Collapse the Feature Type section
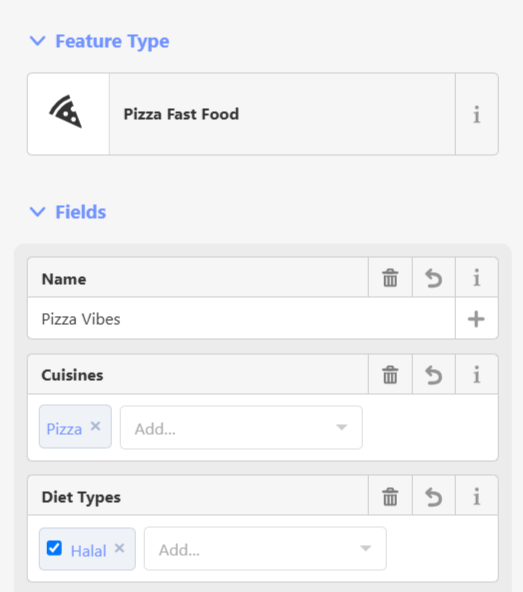523x592 pixels. coord(99,41)
